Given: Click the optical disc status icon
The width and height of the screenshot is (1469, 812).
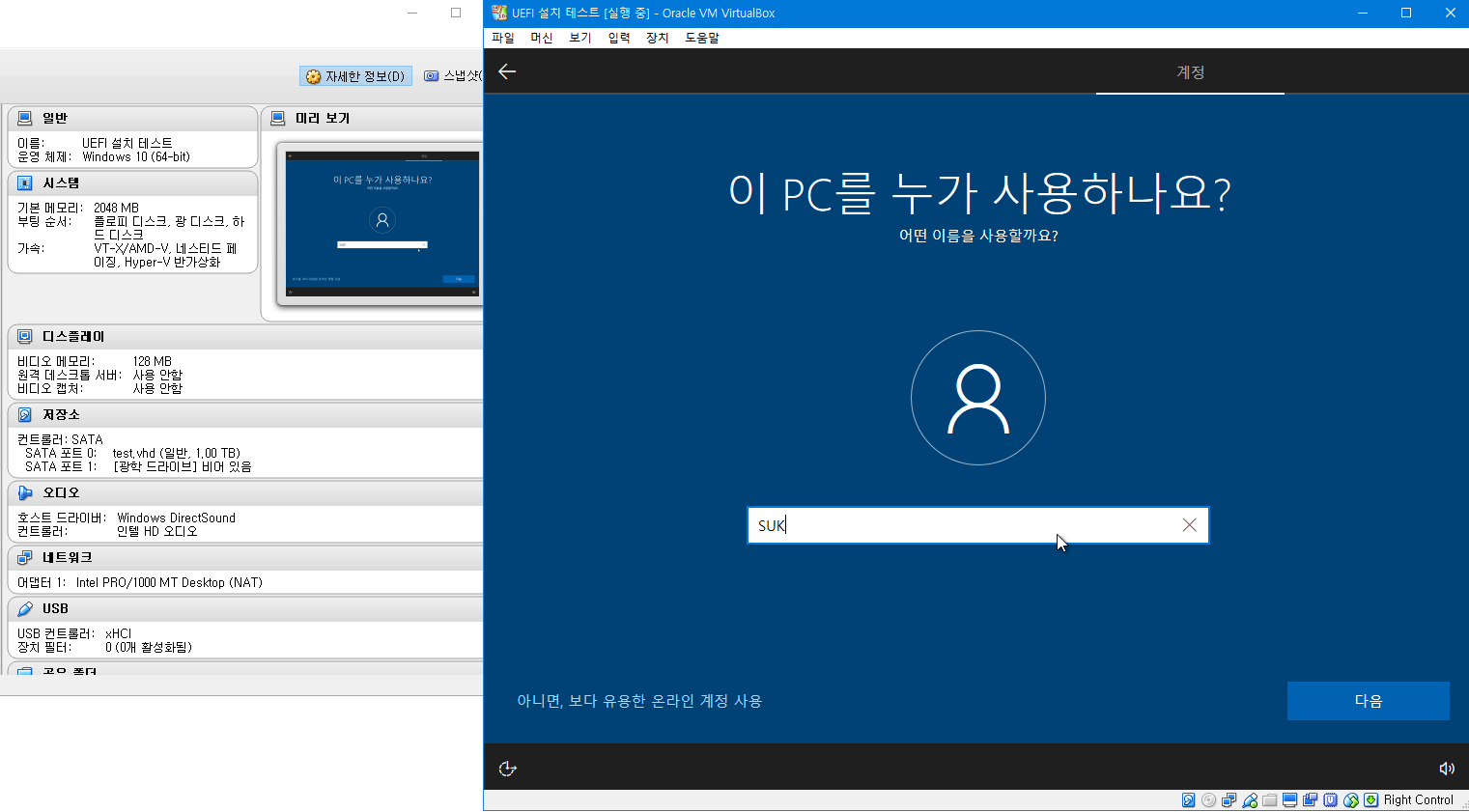Looking at the screenshot, I should (x=1208, y=799).
